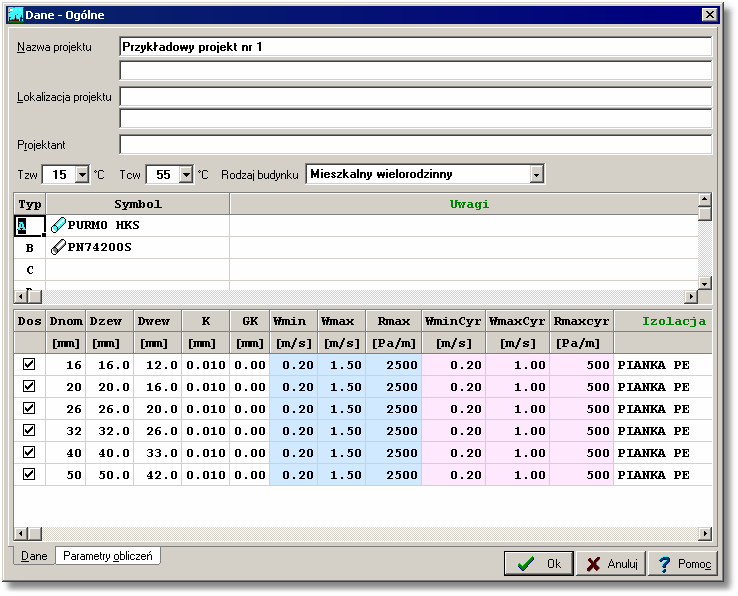Screen dimensions: 738x596
Task: Open the Tzw temperature dropdown
Action: [82, 175]
